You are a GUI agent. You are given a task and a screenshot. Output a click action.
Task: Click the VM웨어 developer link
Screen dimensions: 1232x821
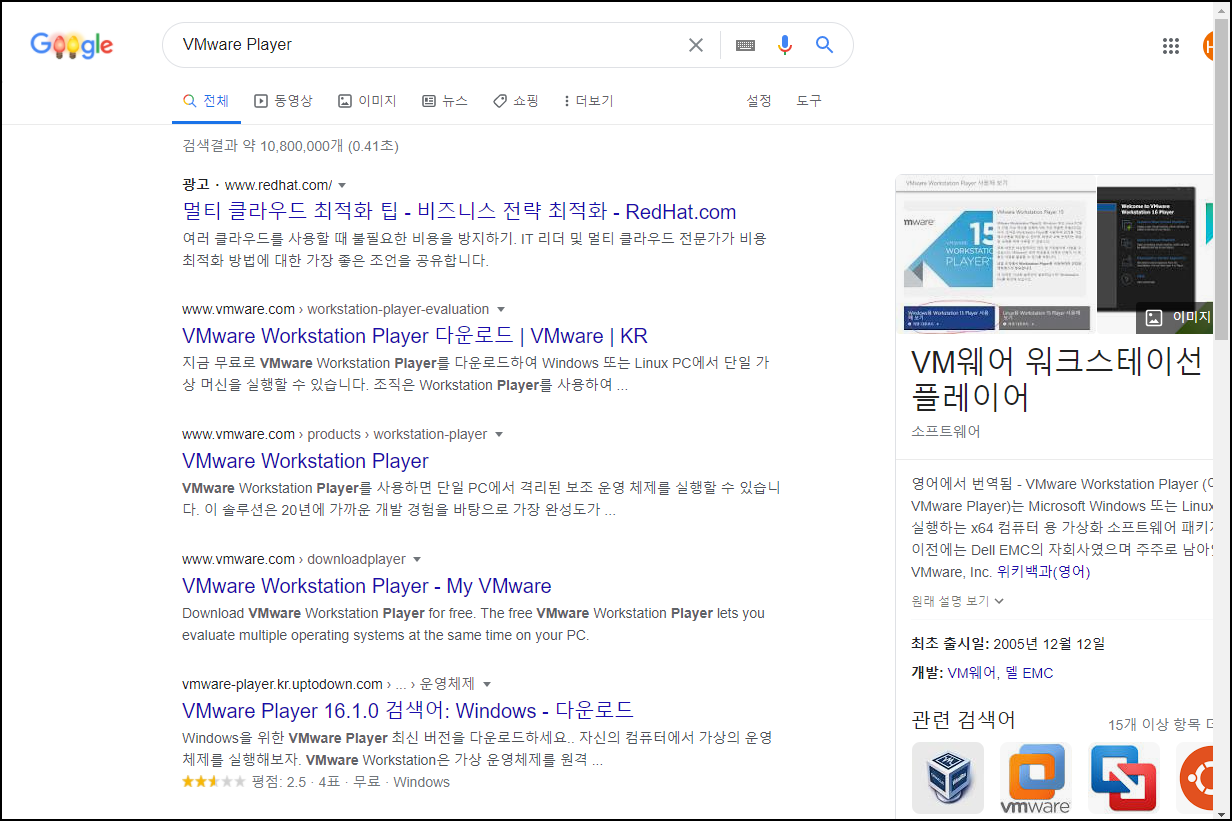(972, 673)
